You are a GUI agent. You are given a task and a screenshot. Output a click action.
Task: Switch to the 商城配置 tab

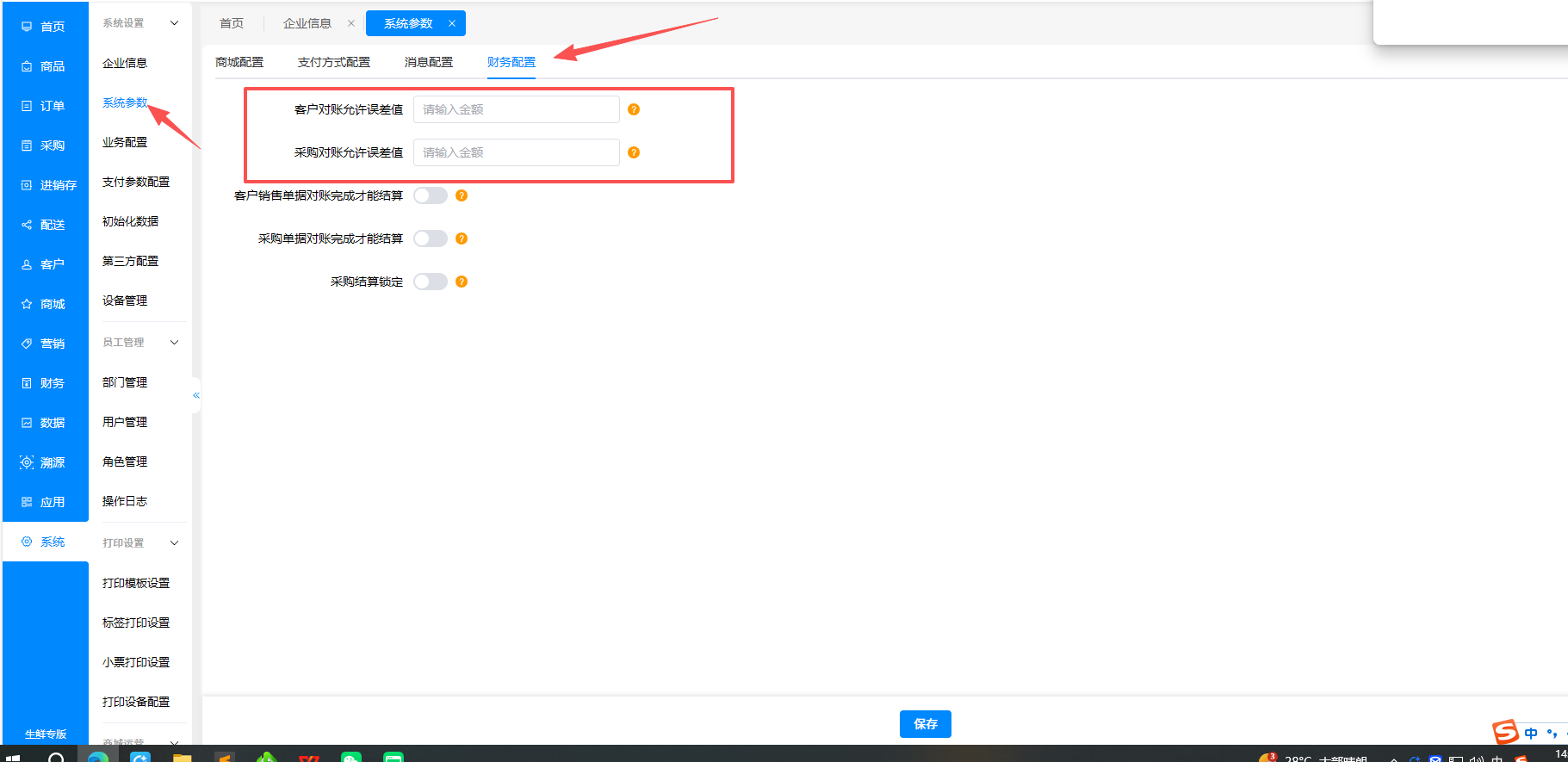tap(239, 62)
